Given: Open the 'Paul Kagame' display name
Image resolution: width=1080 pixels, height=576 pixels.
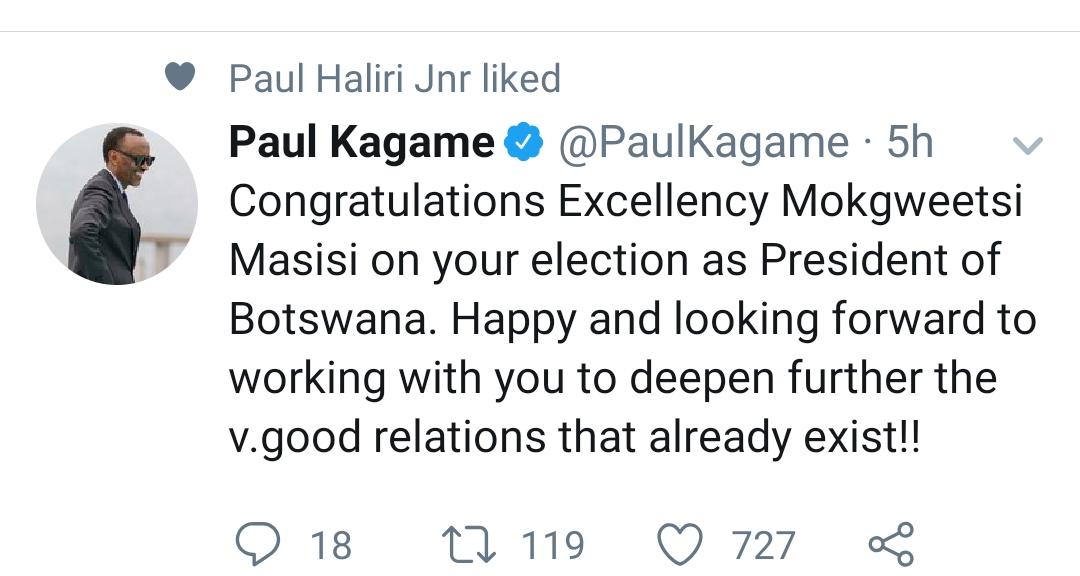Looking at the screenshot, I should tap(361, 143).
